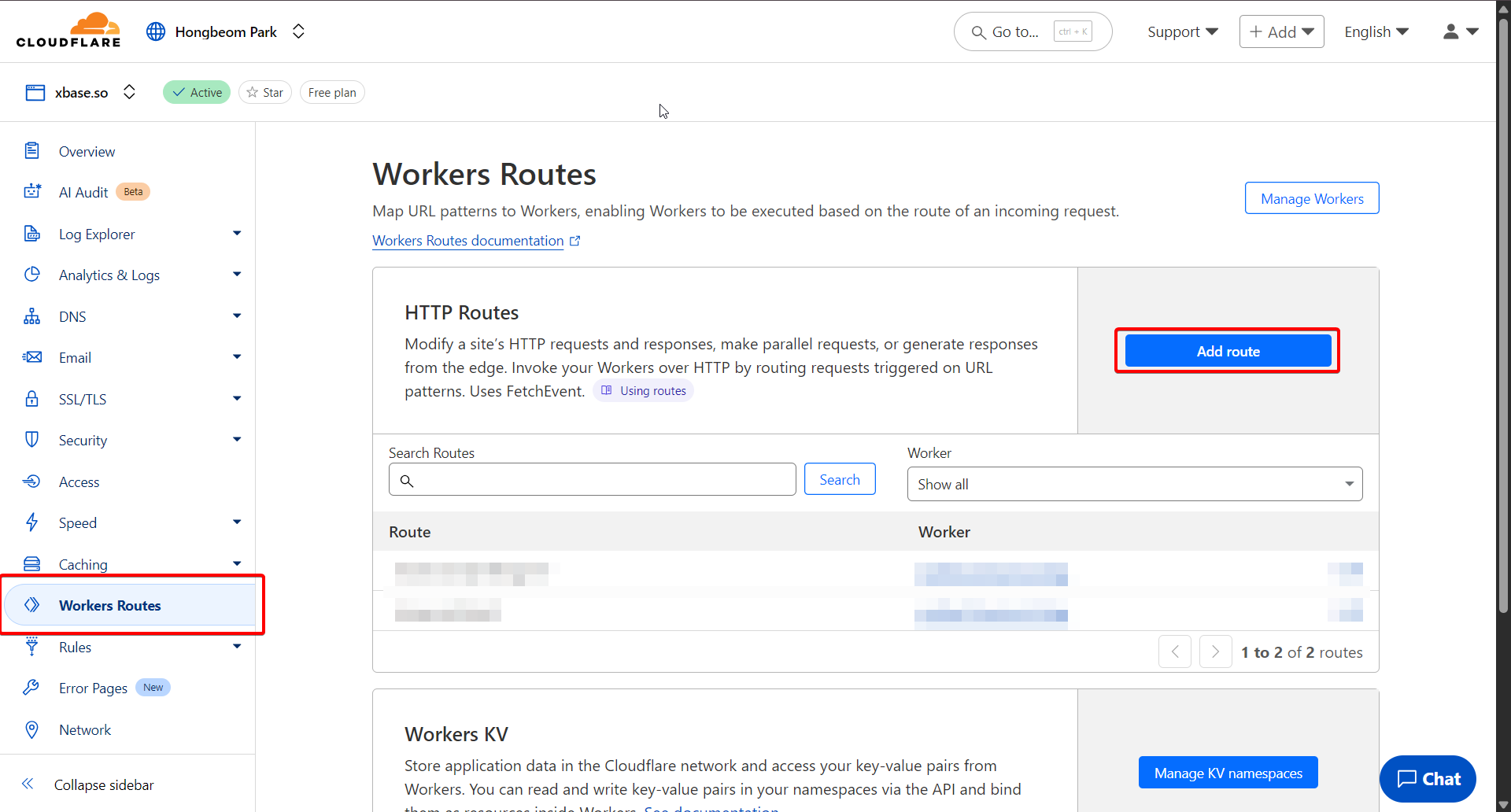Click the globe account icon
1511x812 pixels.
[156, 31]
